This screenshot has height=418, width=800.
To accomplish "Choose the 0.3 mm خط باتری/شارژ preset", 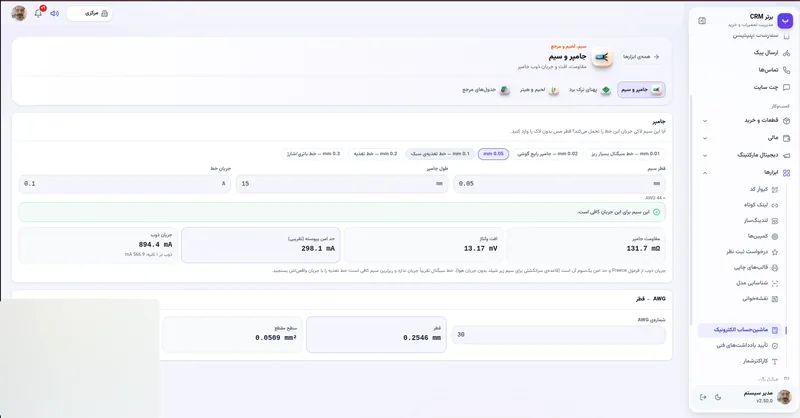I will point(313,154).
